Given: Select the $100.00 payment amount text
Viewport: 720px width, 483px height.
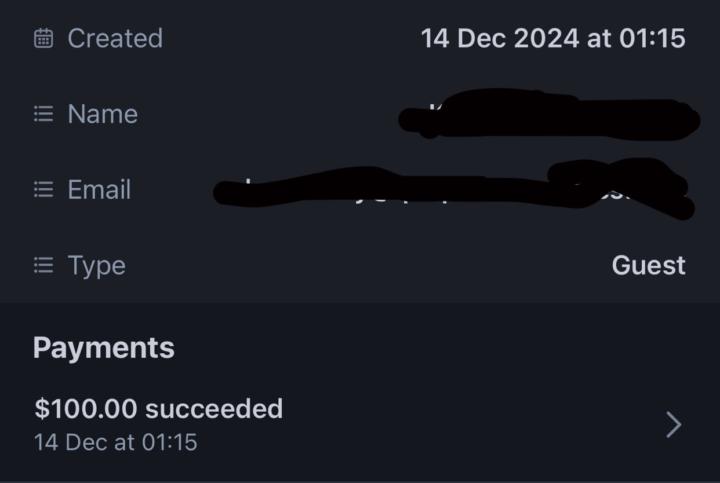Looking at the screenshot, I should coord(86,409).
